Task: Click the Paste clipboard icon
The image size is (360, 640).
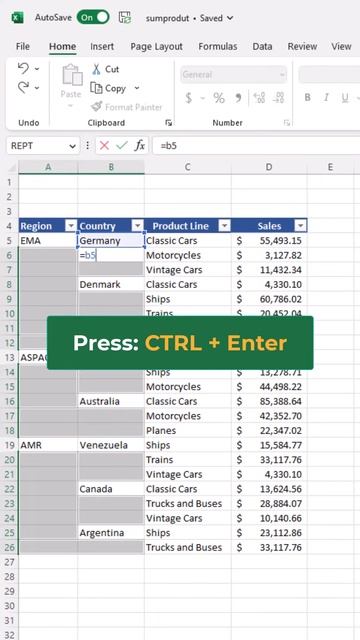Action: (x=72, y=75)
